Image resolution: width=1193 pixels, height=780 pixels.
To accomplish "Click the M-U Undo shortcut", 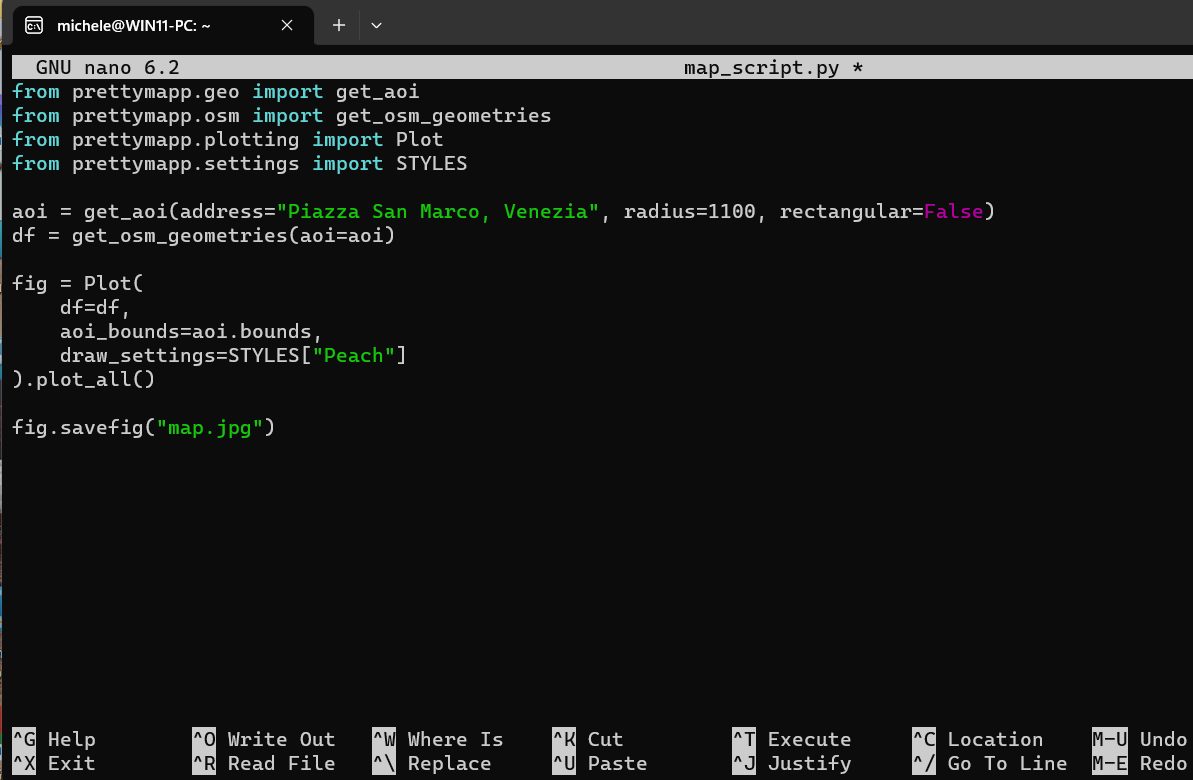I will coord(1139,740).
